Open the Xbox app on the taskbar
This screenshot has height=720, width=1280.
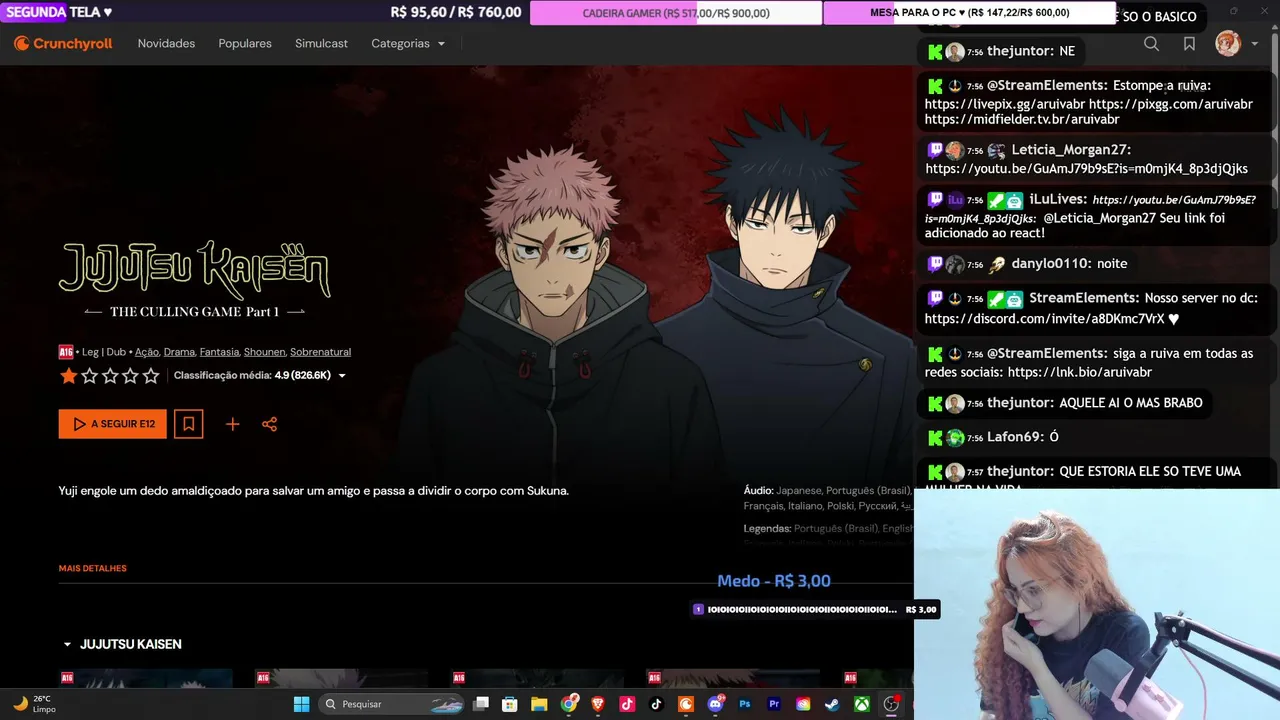(862, 704)
